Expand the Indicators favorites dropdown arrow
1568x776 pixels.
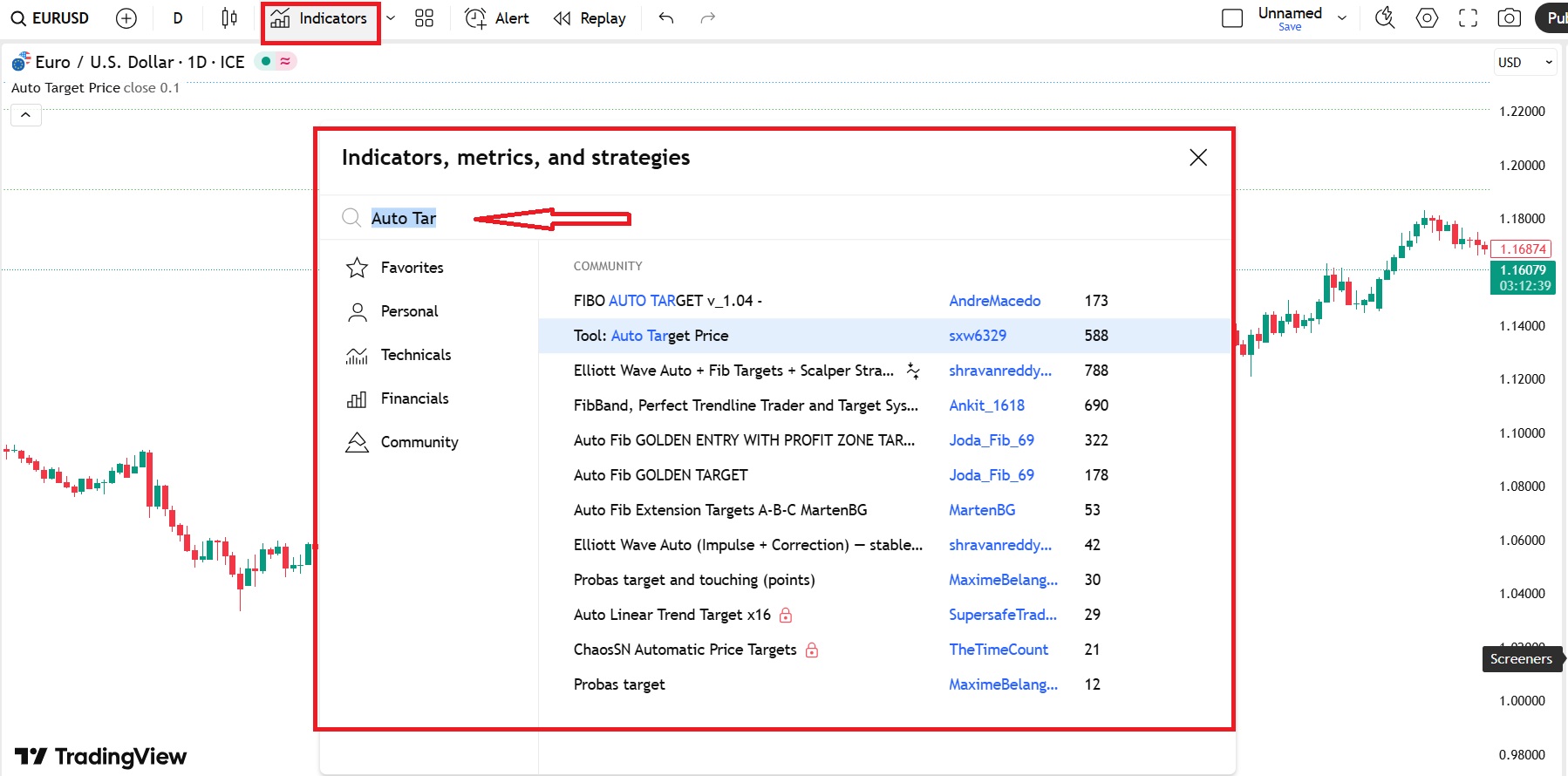pyautogui.click(x=391, y=18)
